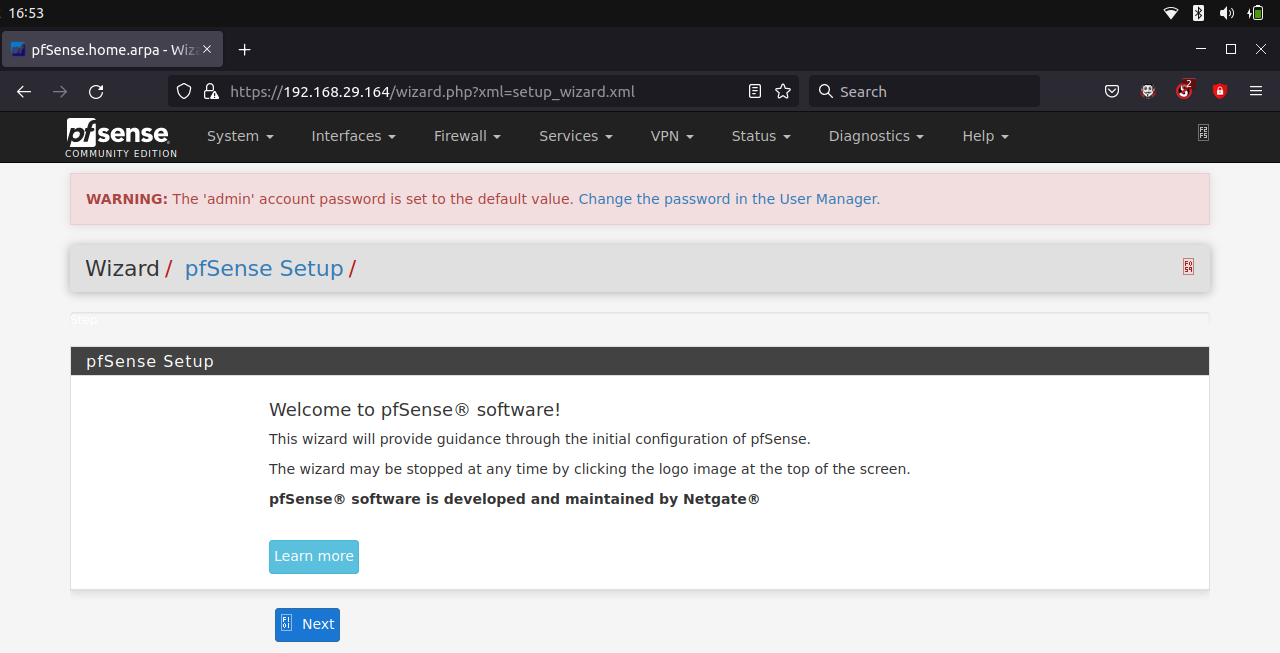Click the Learn more button
Screen dimensions: 1280x653
(314, 557)
